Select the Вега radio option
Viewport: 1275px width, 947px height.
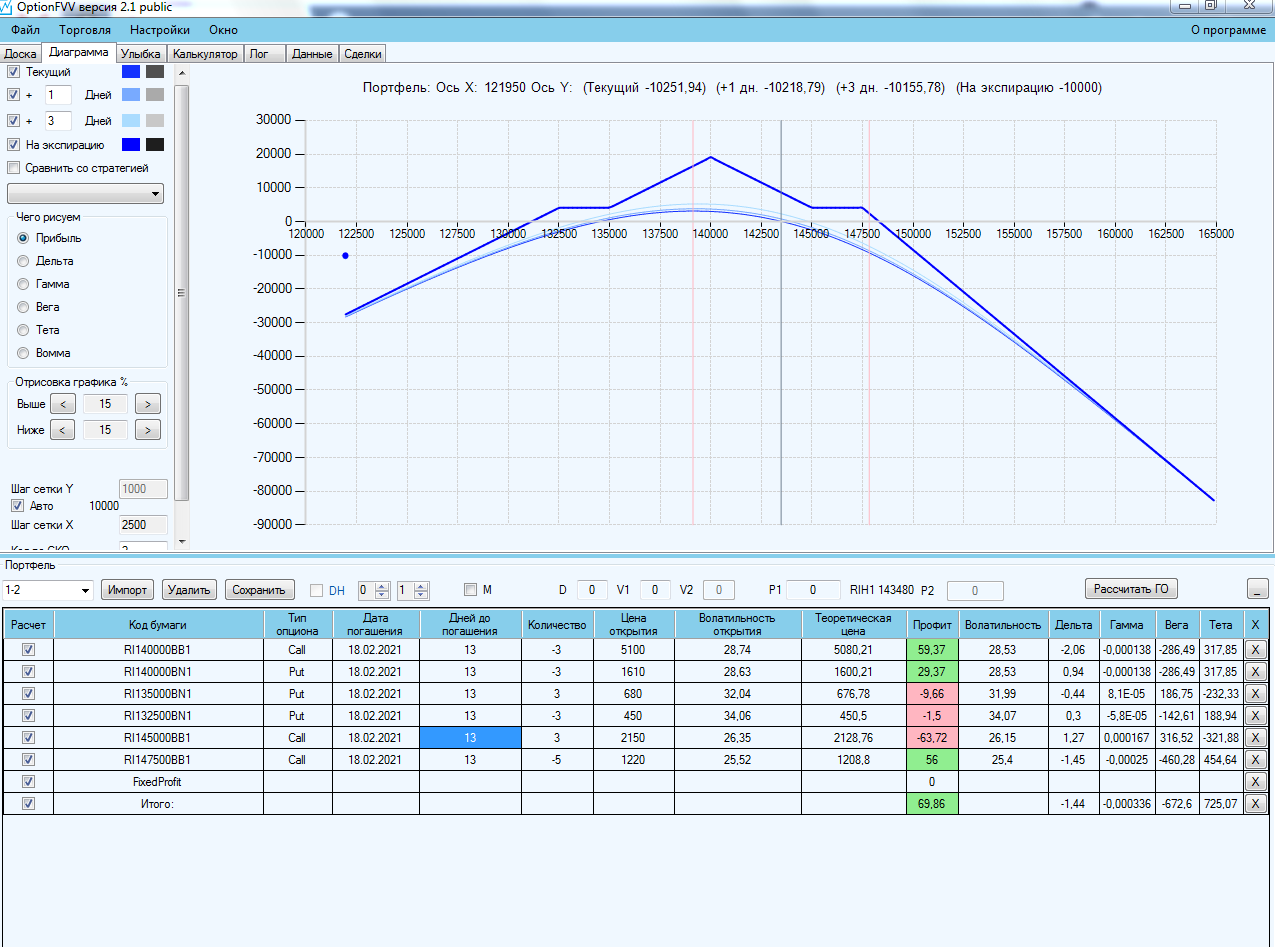(24, 307)
